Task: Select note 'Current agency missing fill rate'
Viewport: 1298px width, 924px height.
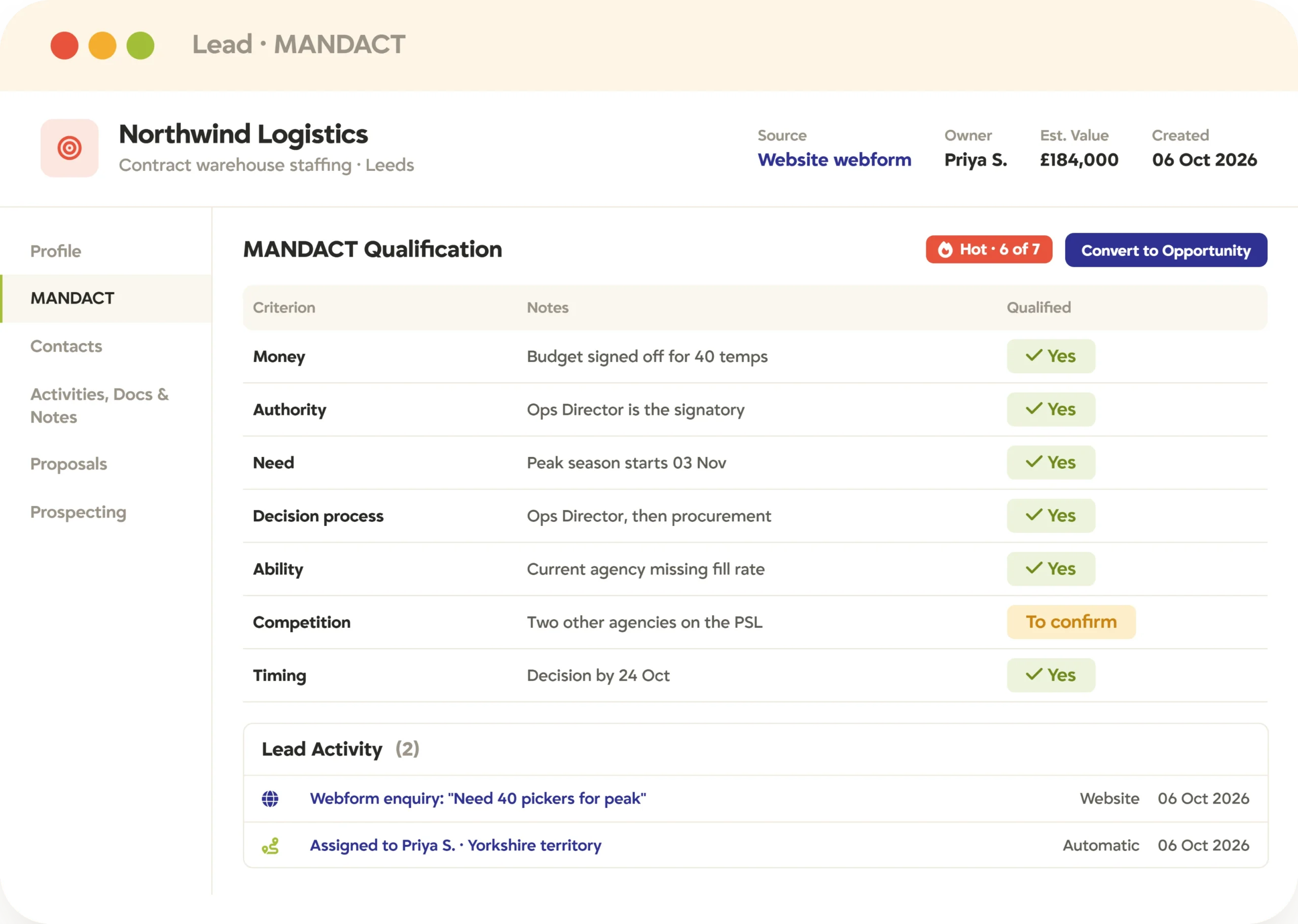Action: pyautogui.click(x=645, y=569)
